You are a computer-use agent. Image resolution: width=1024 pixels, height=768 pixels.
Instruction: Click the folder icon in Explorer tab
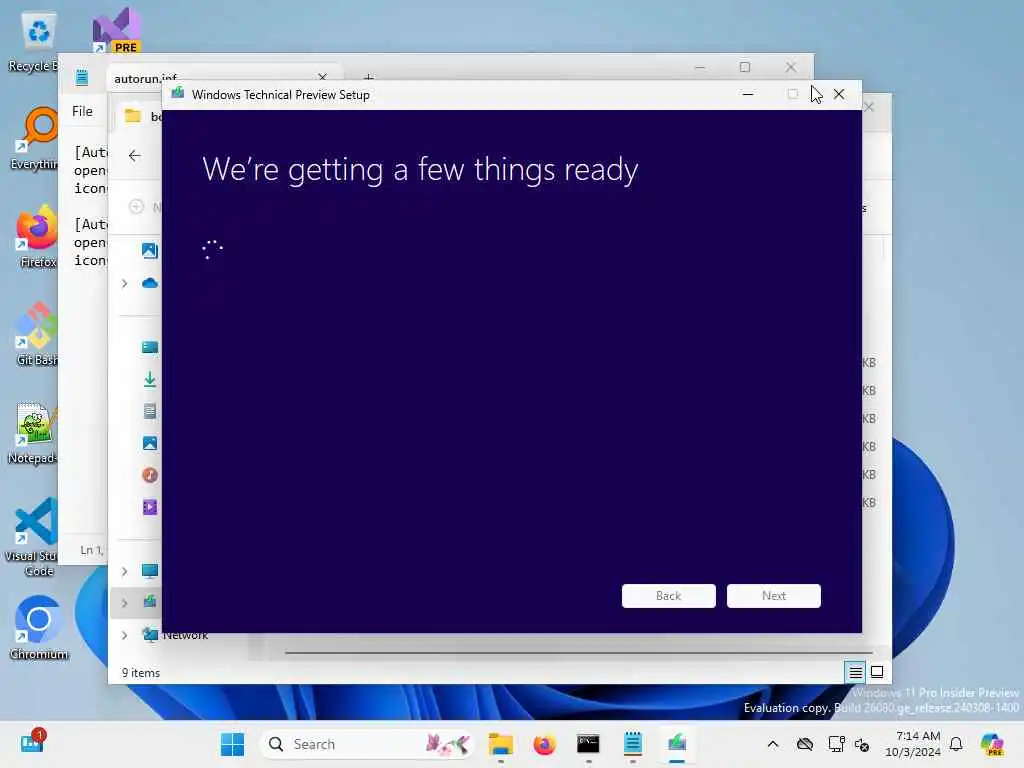[133, 116]
